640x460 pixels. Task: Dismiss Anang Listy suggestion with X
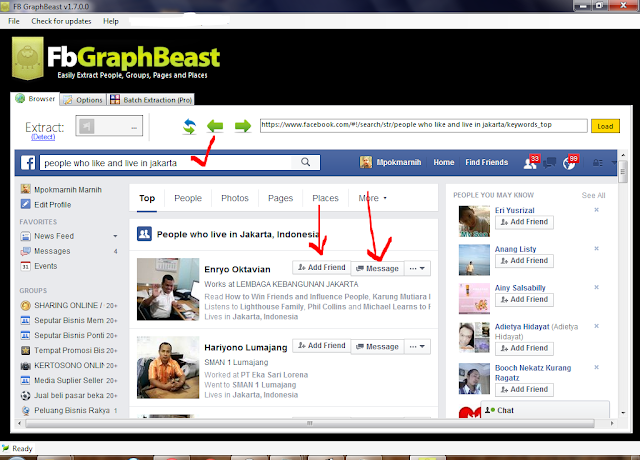tap(596, 249)
